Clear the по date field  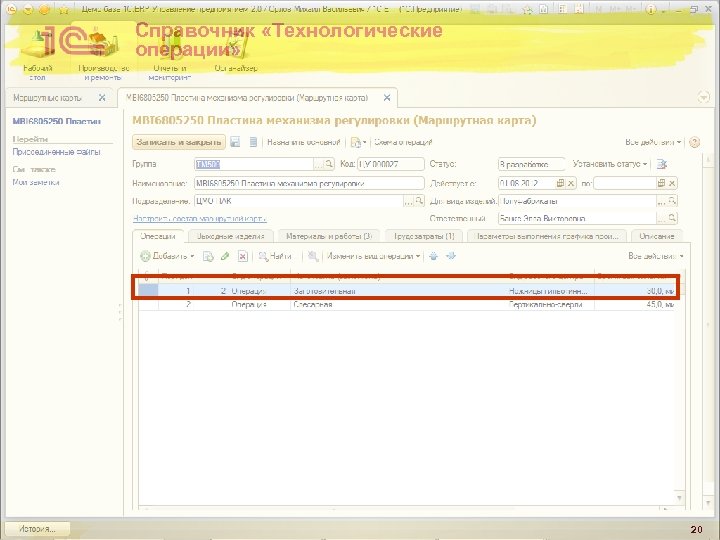672,183
